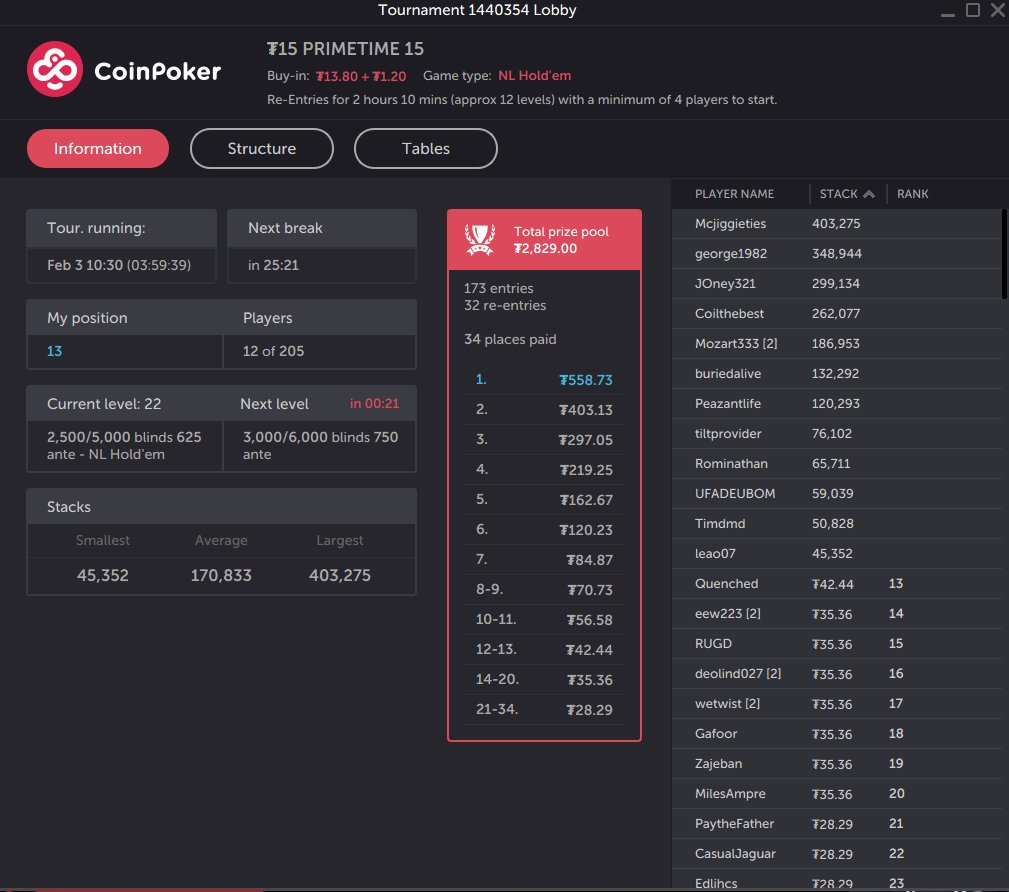
Task: Select player buriedalive row
Action: point(837,373)
